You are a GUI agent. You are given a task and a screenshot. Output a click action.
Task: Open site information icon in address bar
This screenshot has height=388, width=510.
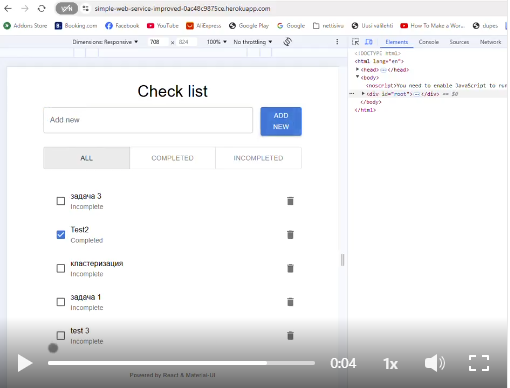click(86, 8)
